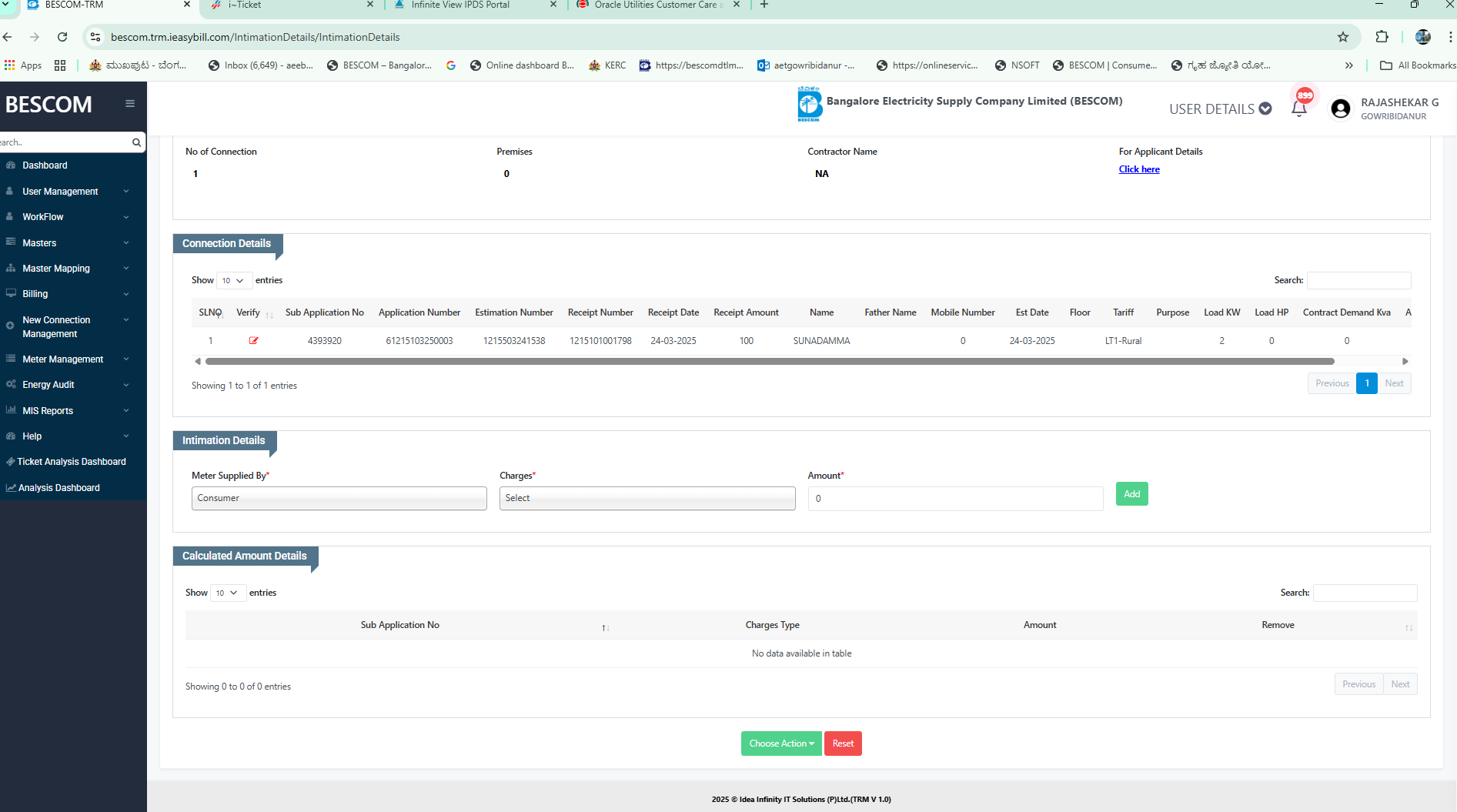Open the All Bookmarks folder
Viewport: 1457px width, 812px height.
(x=1418, y=65)
